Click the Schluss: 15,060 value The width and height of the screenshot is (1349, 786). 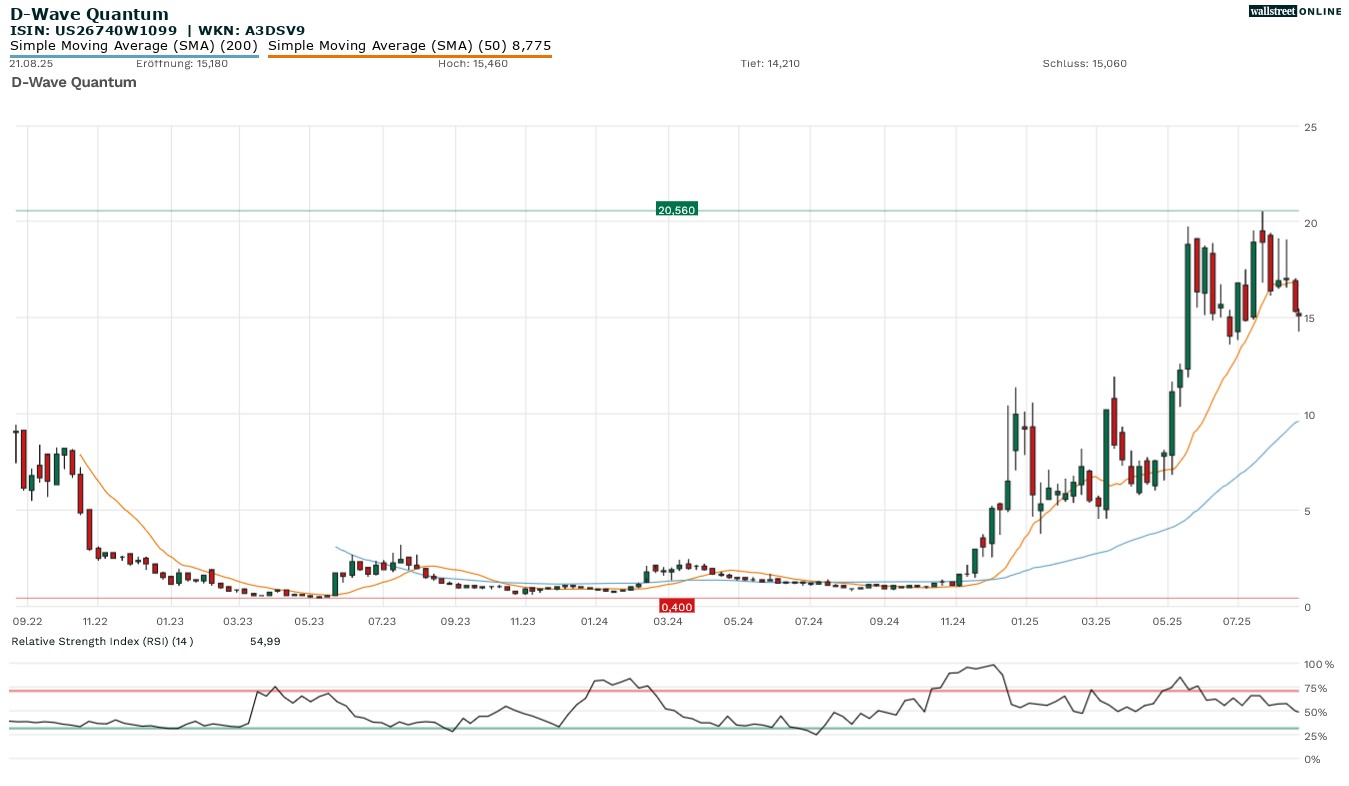point(1085,63)
